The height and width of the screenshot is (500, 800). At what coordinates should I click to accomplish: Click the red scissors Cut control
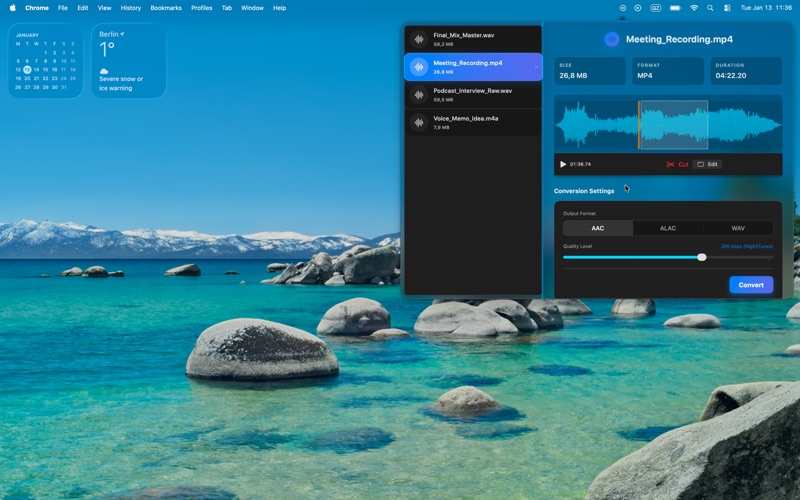point(677,164)
